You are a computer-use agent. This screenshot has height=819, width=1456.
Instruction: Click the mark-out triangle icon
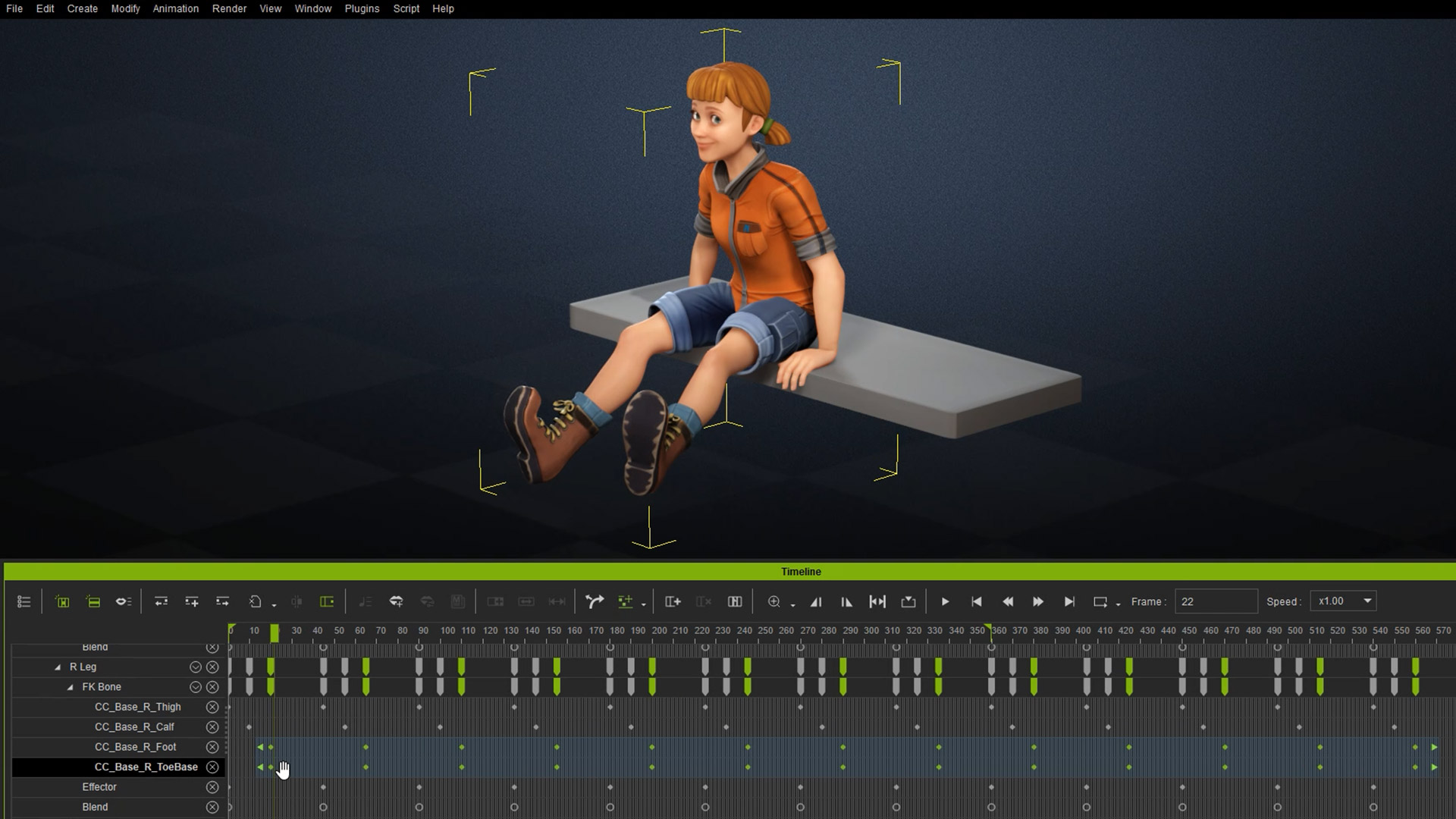point(846,601)
